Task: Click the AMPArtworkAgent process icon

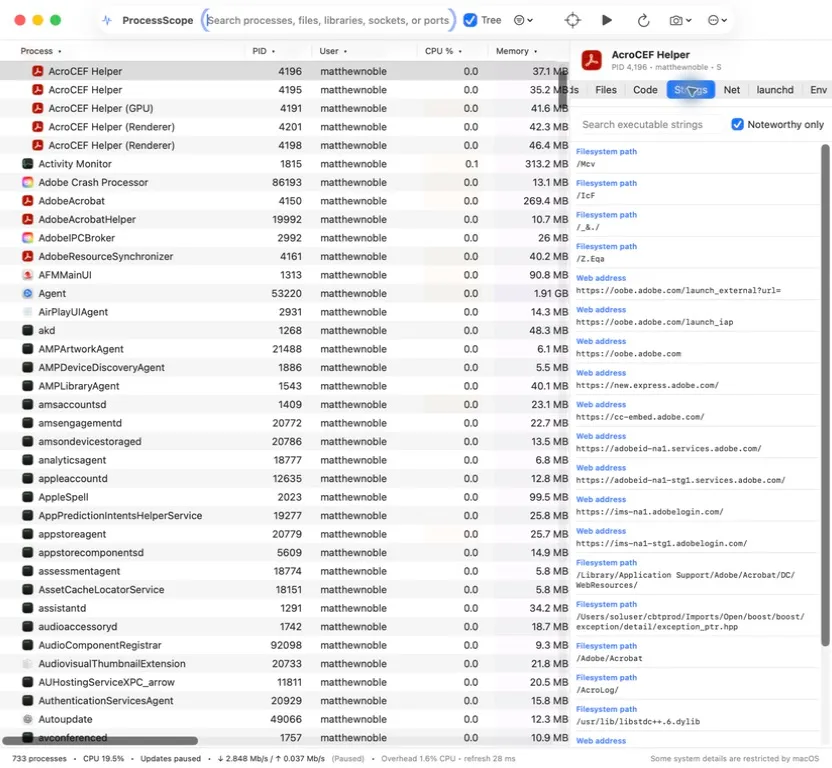Action: pyautogui.click(x=28, y=349)
